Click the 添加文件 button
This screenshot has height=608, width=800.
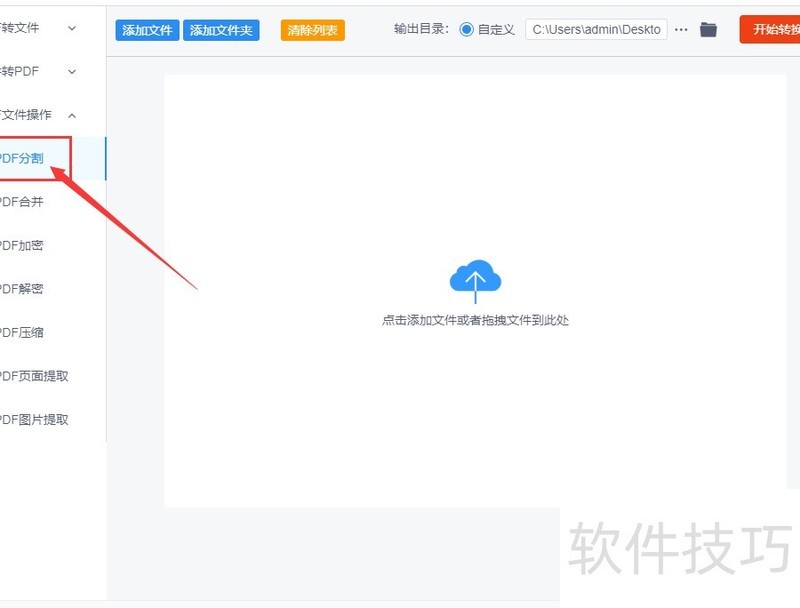click(x=146, y=29)
